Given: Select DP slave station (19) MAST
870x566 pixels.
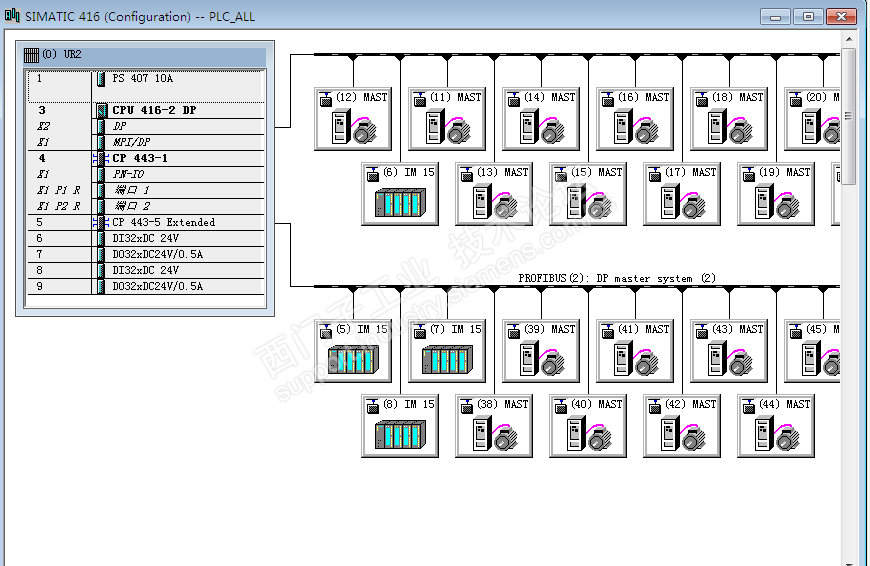Looking at the screenshot, I should [x=776, y=194].
